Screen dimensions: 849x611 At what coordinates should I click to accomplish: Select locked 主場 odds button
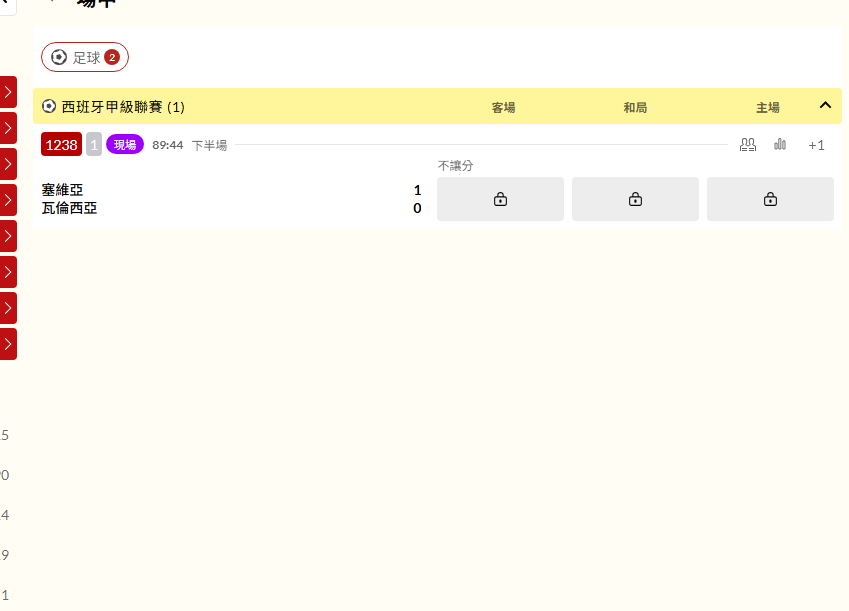point(770,199)
